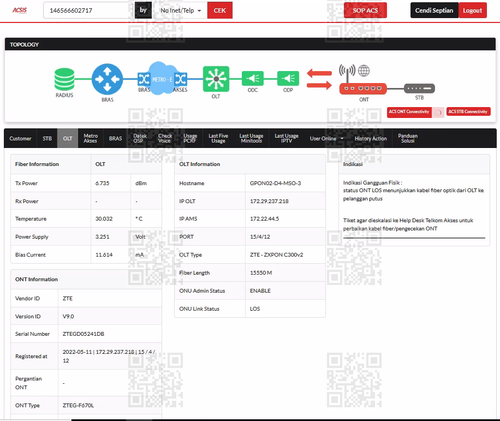This screenshot has width=500, height=421.
Task: Select the red ONT router icon
Action: point(363,89)
